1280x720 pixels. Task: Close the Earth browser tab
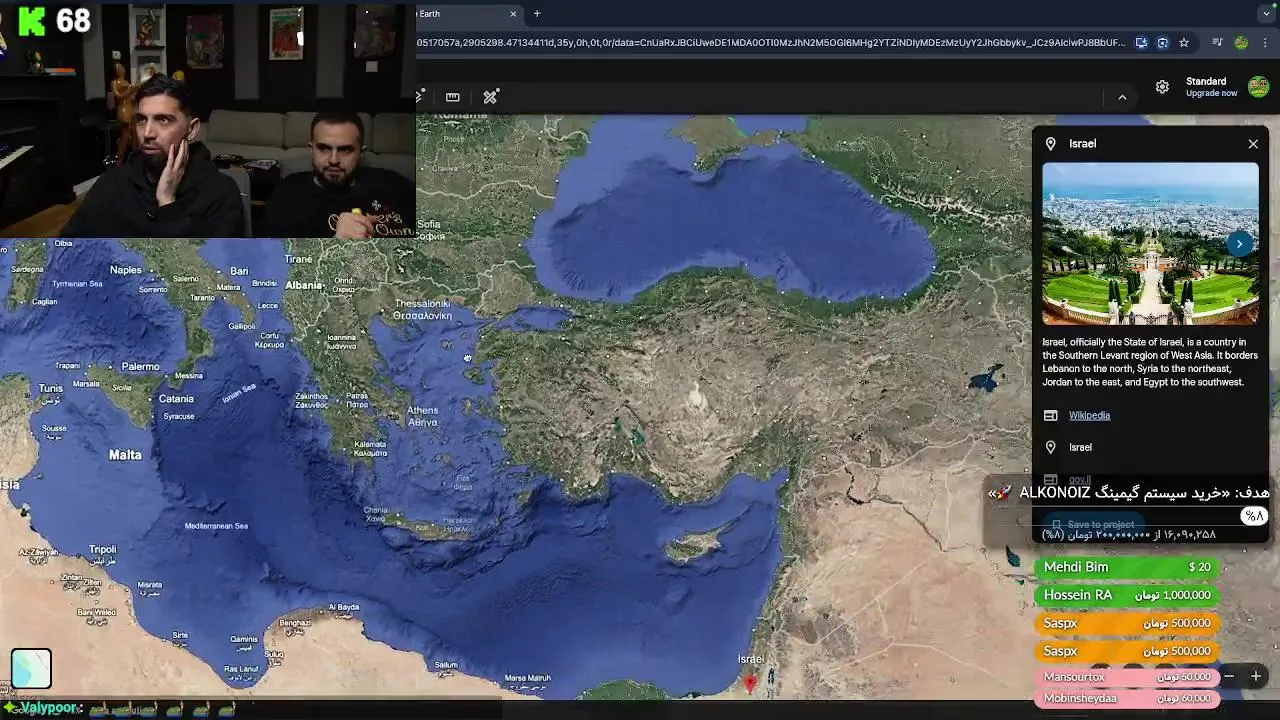tap(513, 14)
